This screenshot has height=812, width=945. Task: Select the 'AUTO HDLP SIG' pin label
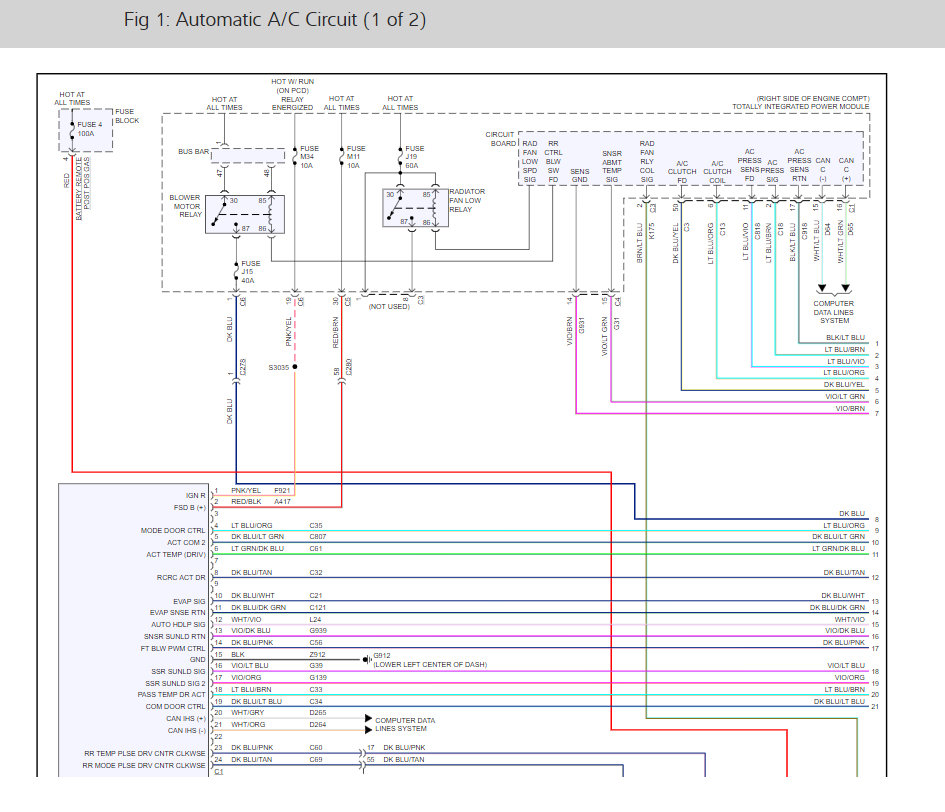tap(178, 625)
